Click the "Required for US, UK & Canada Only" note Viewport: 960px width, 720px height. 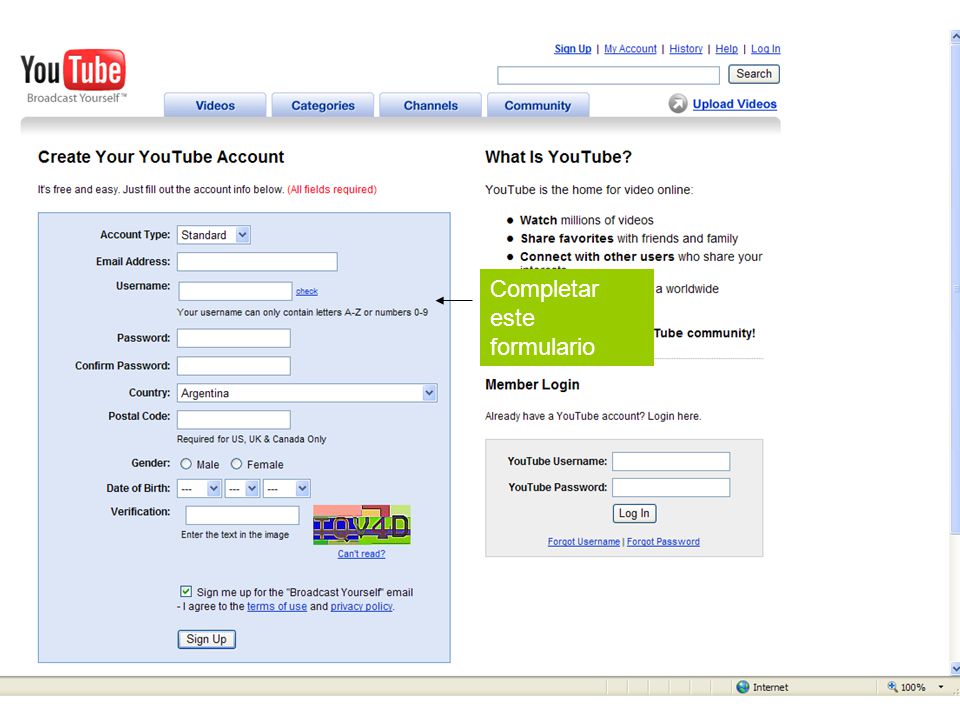(x=252, y=439)
